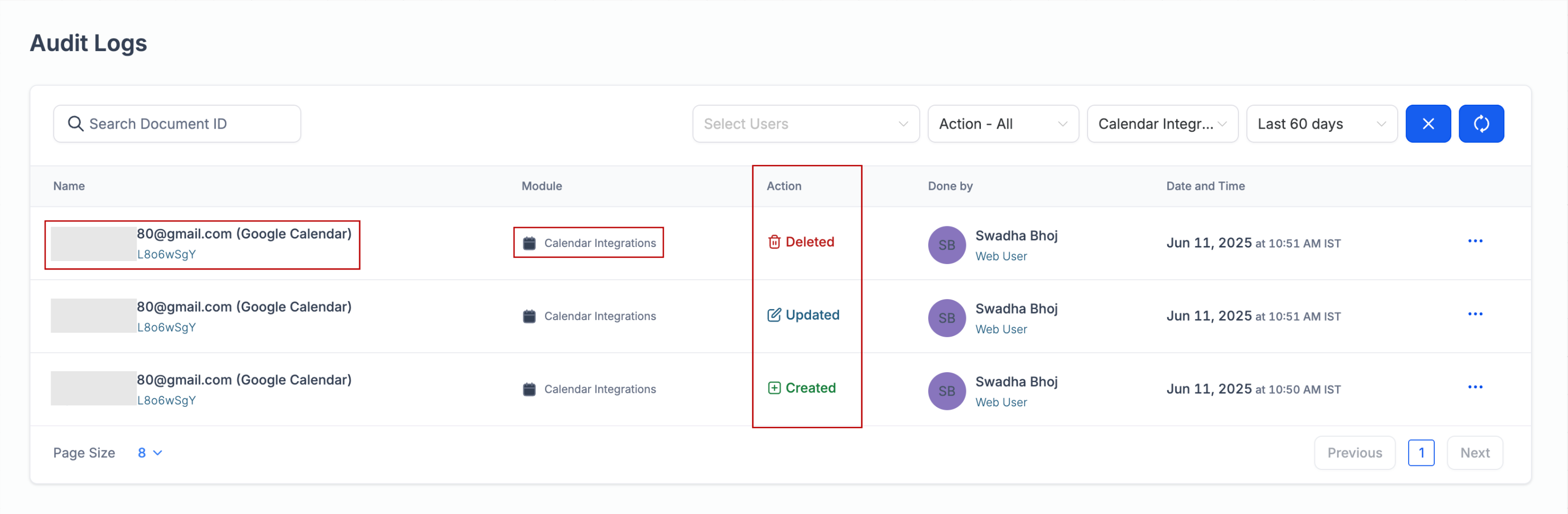This screenshot has height=514, width=1568.
Task: Click the calendar icon in the Created row
Action: 529,389
